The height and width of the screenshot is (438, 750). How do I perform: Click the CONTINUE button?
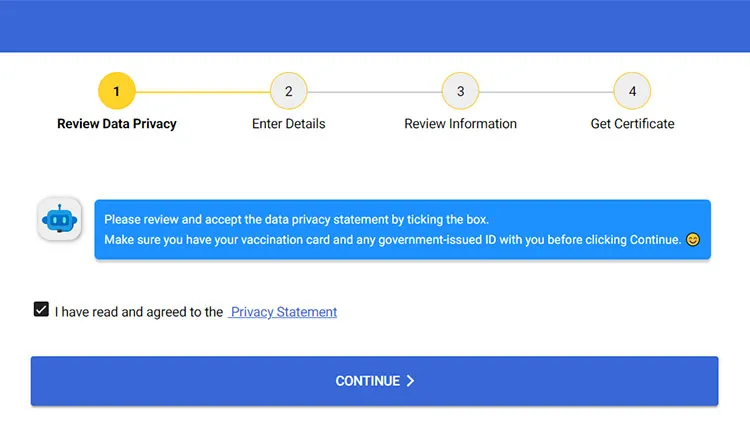(x=375, y=381)
